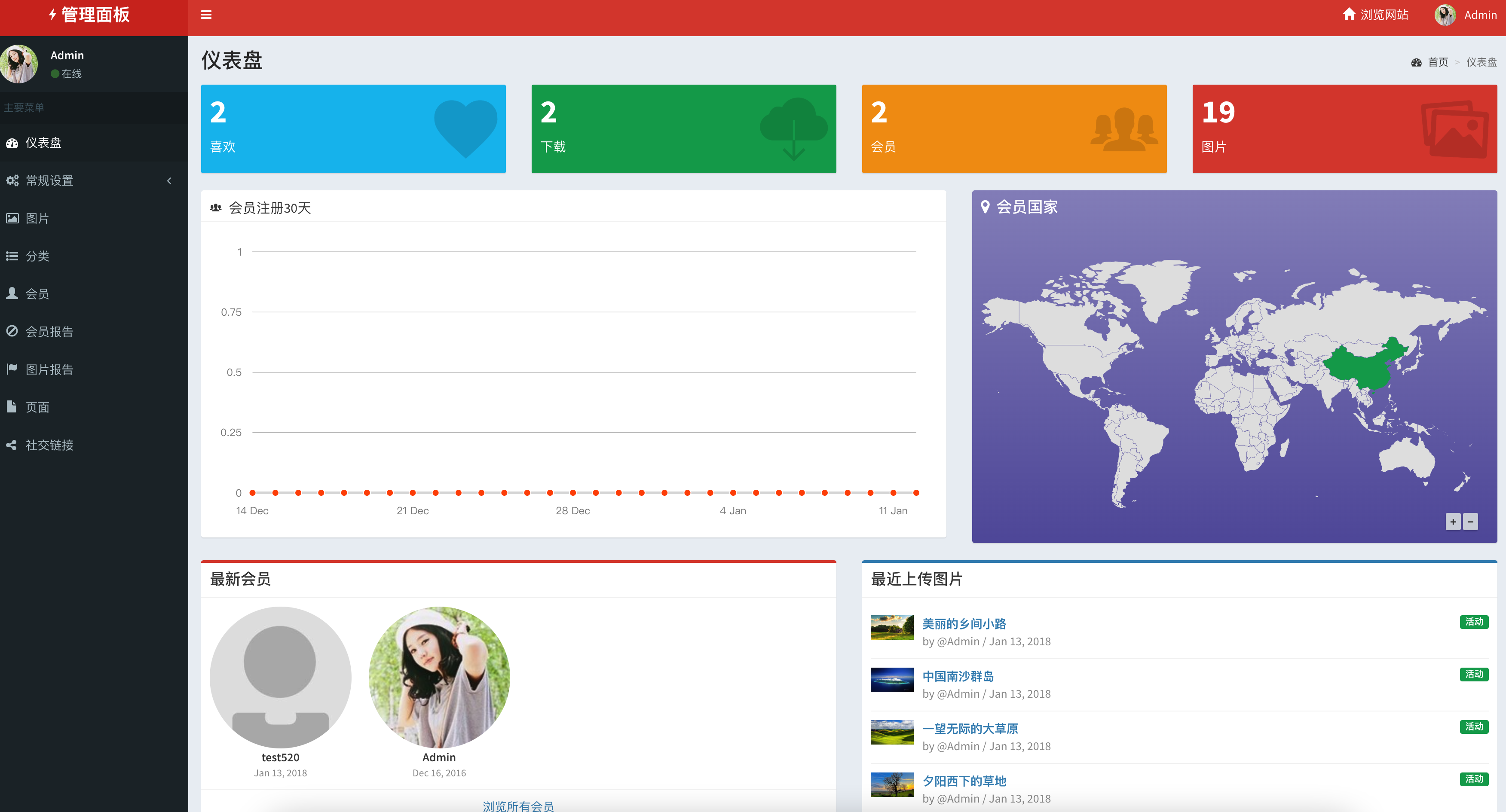Expand the 常规设置 submenu chevron
This screenshot has height=812, width=1506.
pos(169,180)
